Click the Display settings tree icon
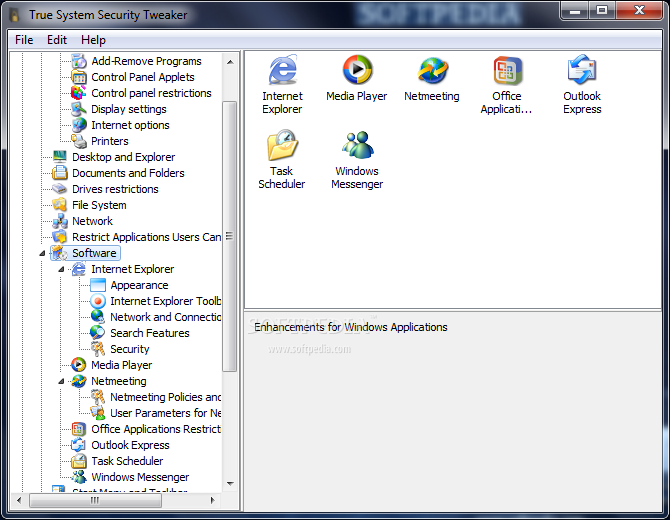Image resolution: width=670 pixels, height=520 pixels. click(79, 109)
